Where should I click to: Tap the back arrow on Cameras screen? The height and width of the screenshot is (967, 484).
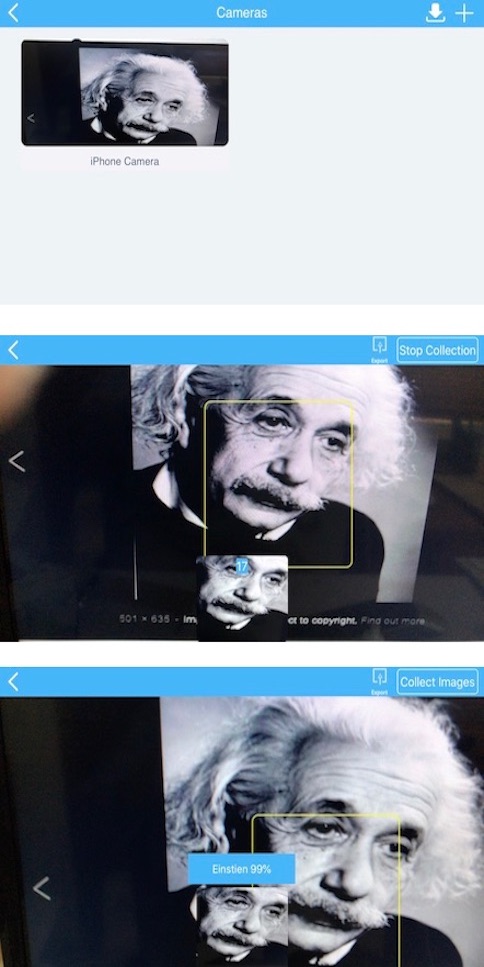coord(13,12)
